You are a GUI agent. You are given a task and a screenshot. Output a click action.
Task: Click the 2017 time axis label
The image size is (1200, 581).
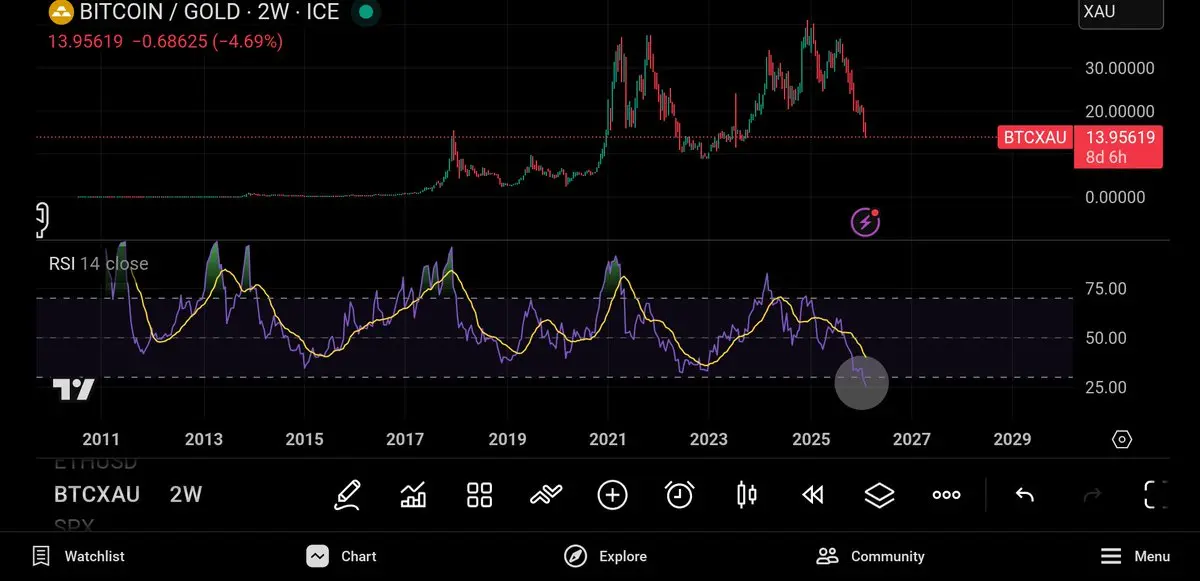coord(405,439)
